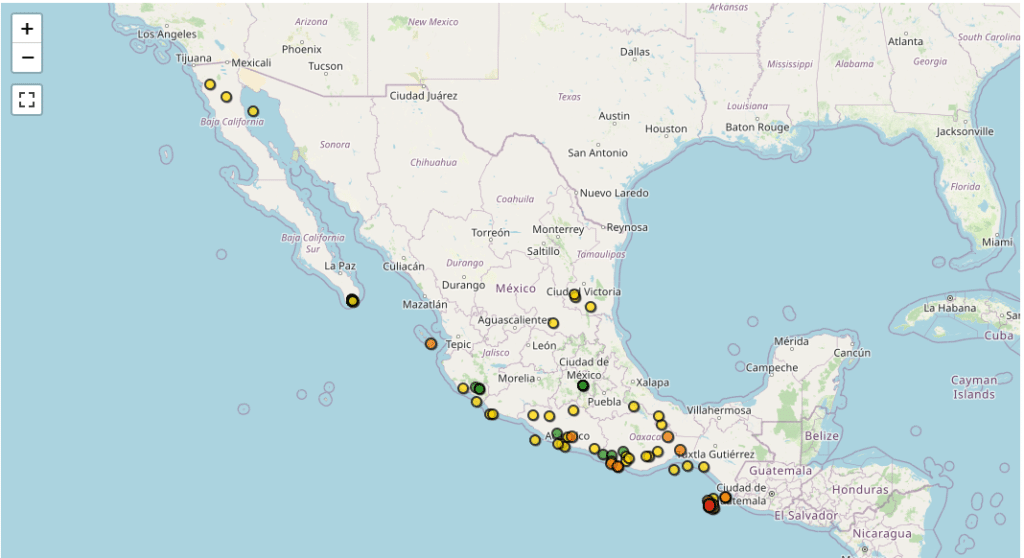Zoom in on the map
The image size is (1024, 558).
tap(27, 29)
